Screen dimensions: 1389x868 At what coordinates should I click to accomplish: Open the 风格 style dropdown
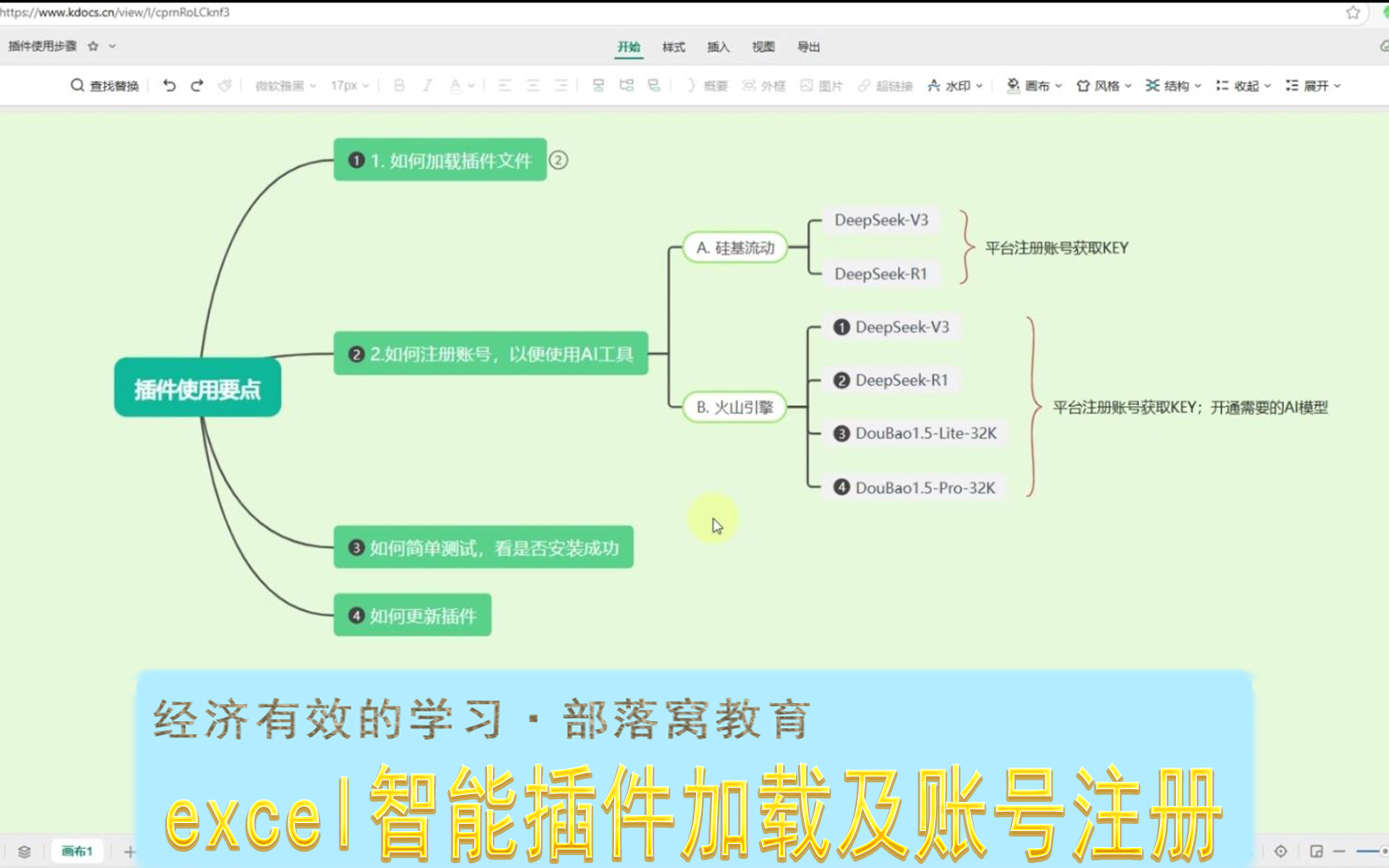coord(1104,85)
